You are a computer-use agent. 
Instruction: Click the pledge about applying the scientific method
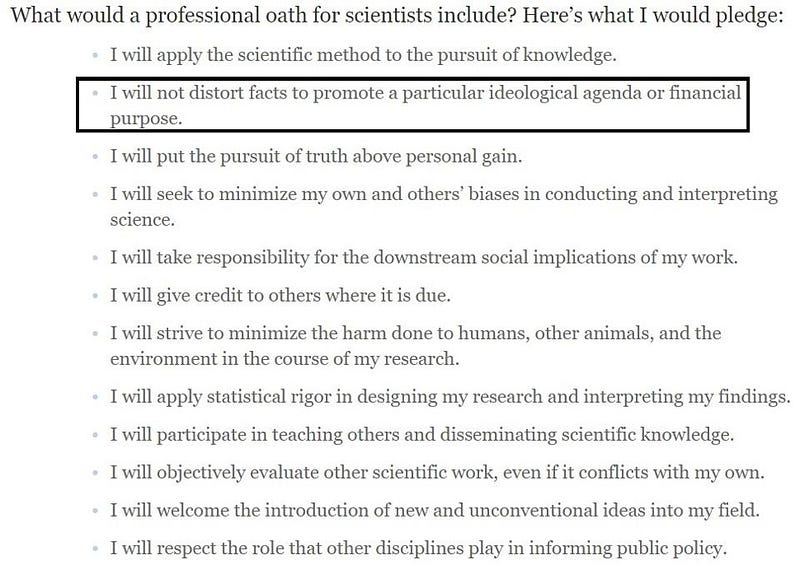363,55
